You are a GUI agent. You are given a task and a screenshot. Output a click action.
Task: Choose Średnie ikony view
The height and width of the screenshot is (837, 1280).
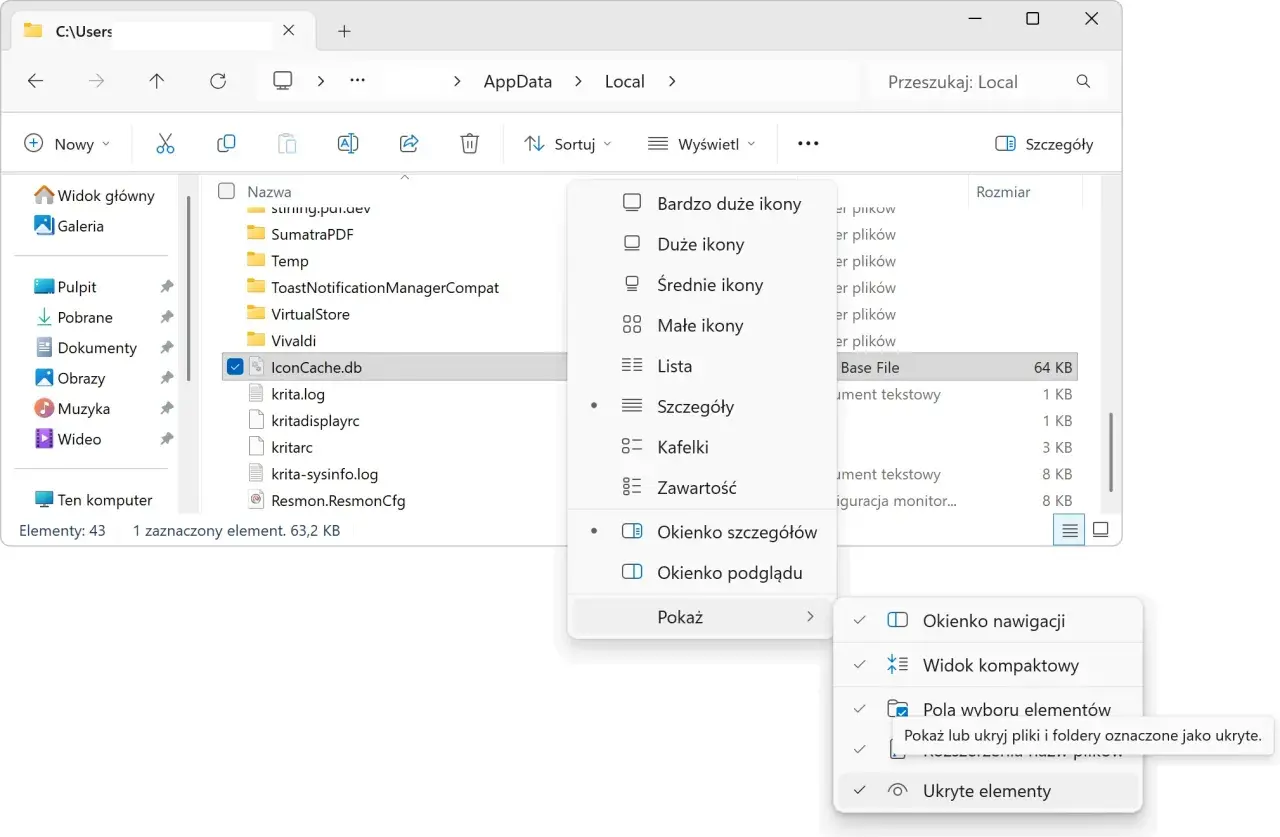point(702,285)
